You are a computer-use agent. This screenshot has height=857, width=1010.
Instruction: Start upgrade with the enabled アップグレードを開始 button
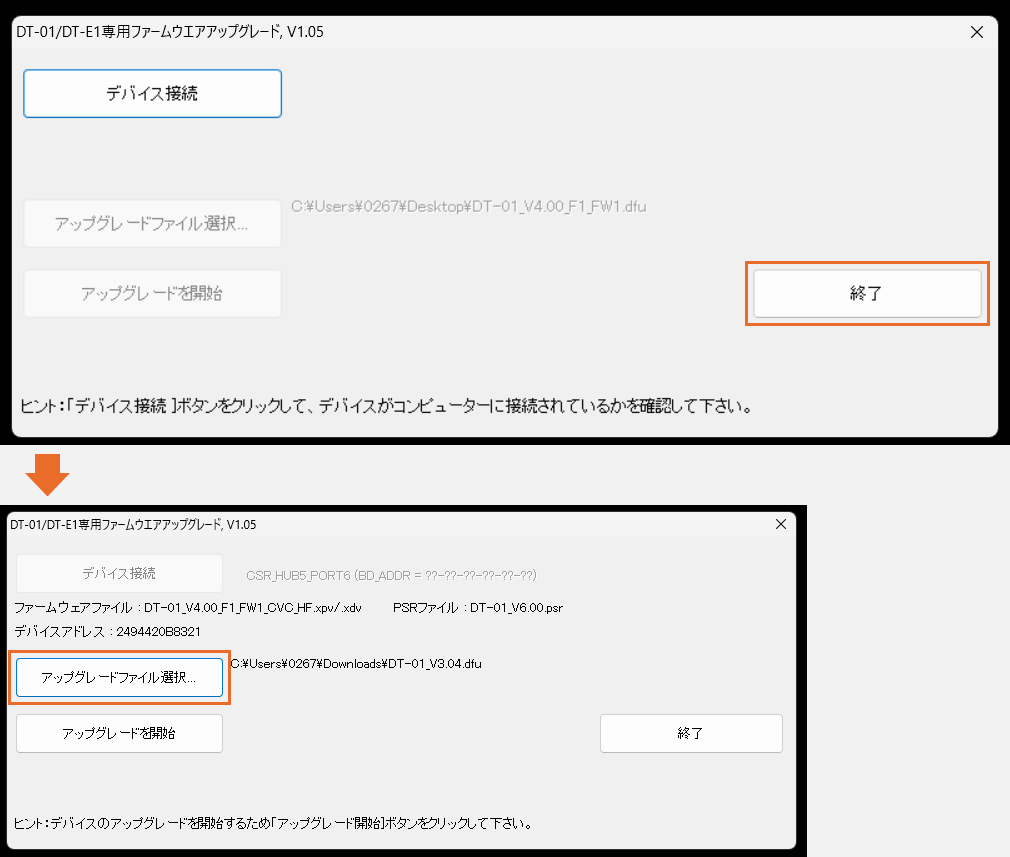119,733
